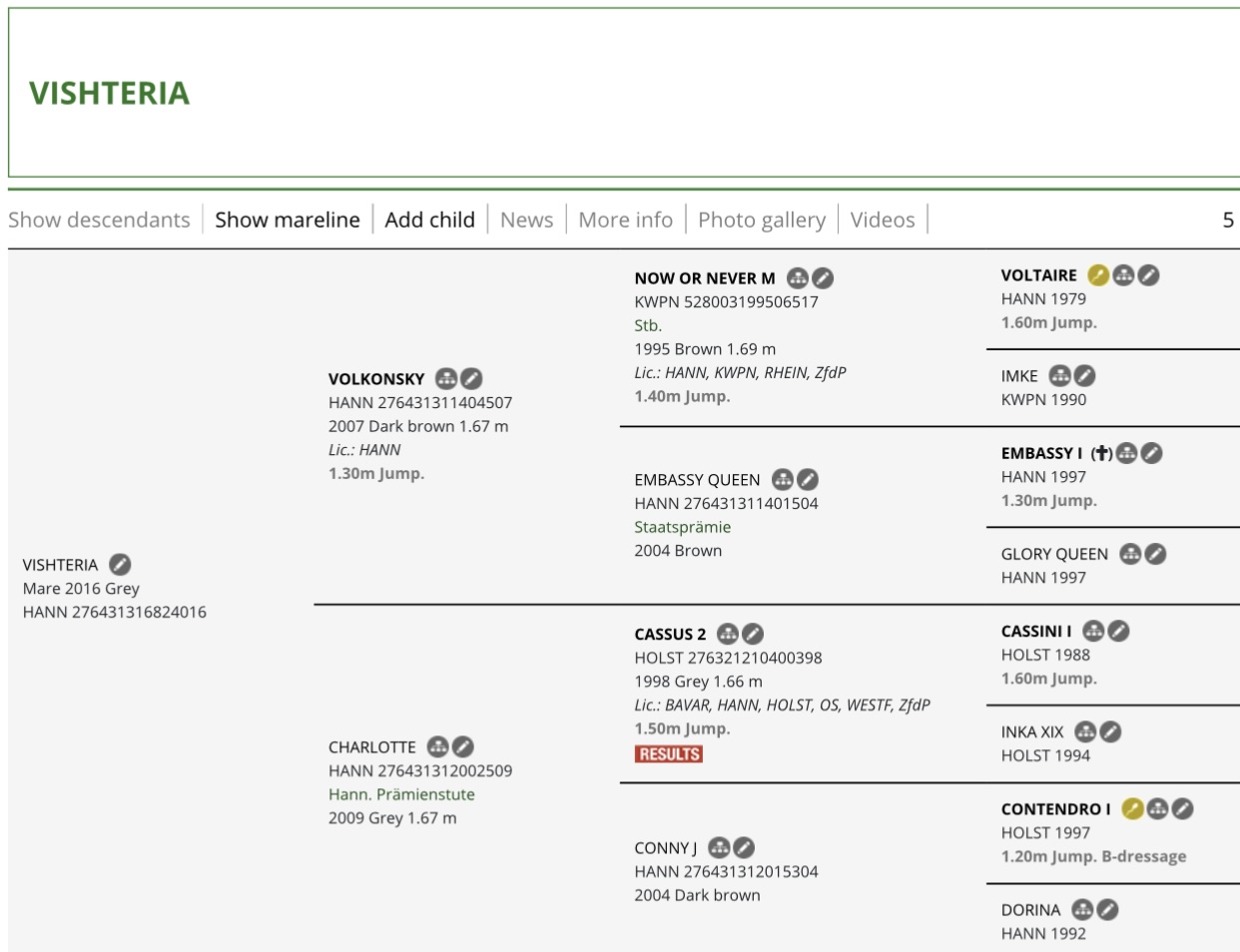
Task: Open the CHARLOTTE horse page
Action: [372, 747]
